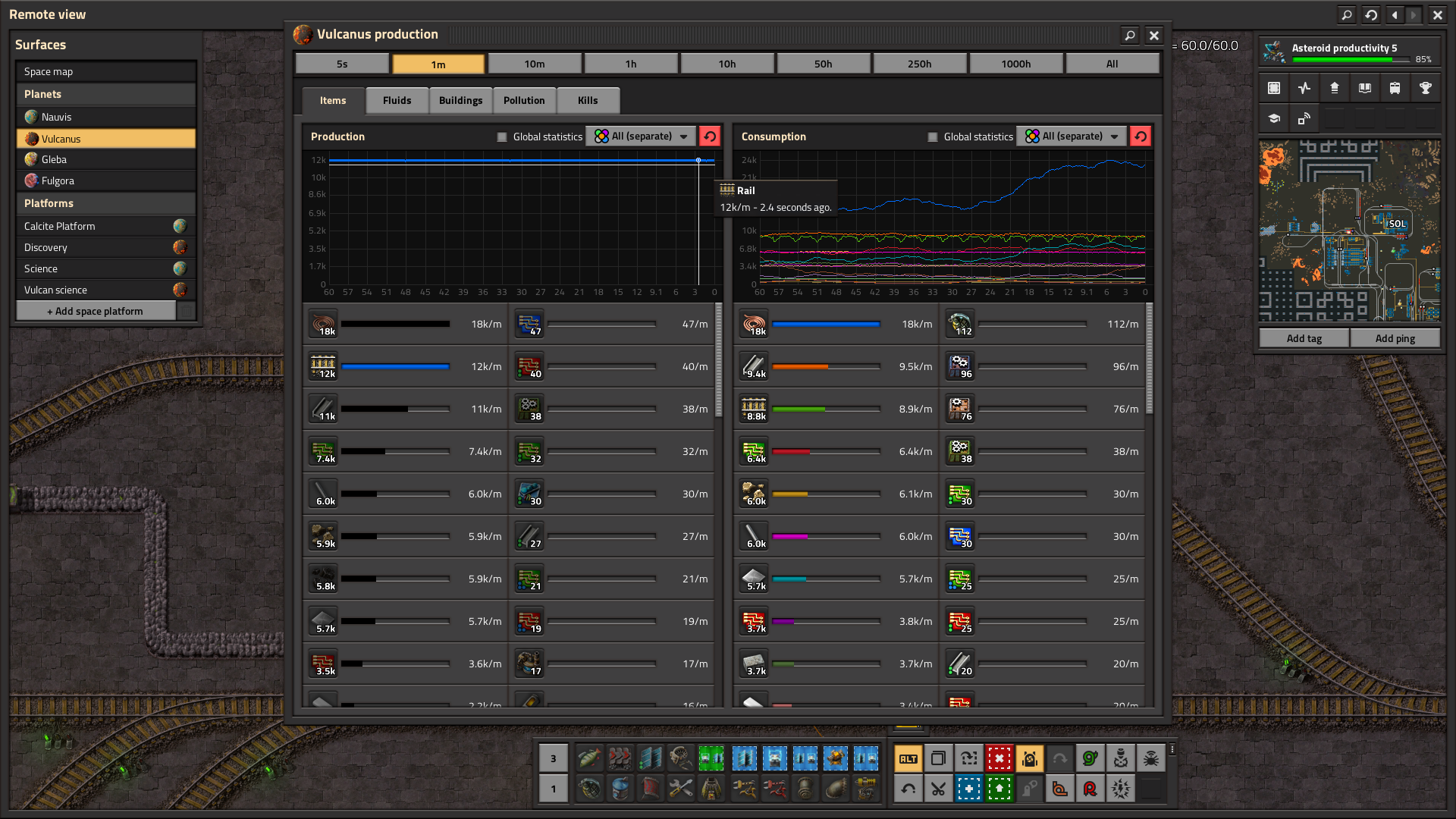The height and width of the screenshot is (819, 1456).
Task: Click the cut scissors tool
Action: click(938, 789)
